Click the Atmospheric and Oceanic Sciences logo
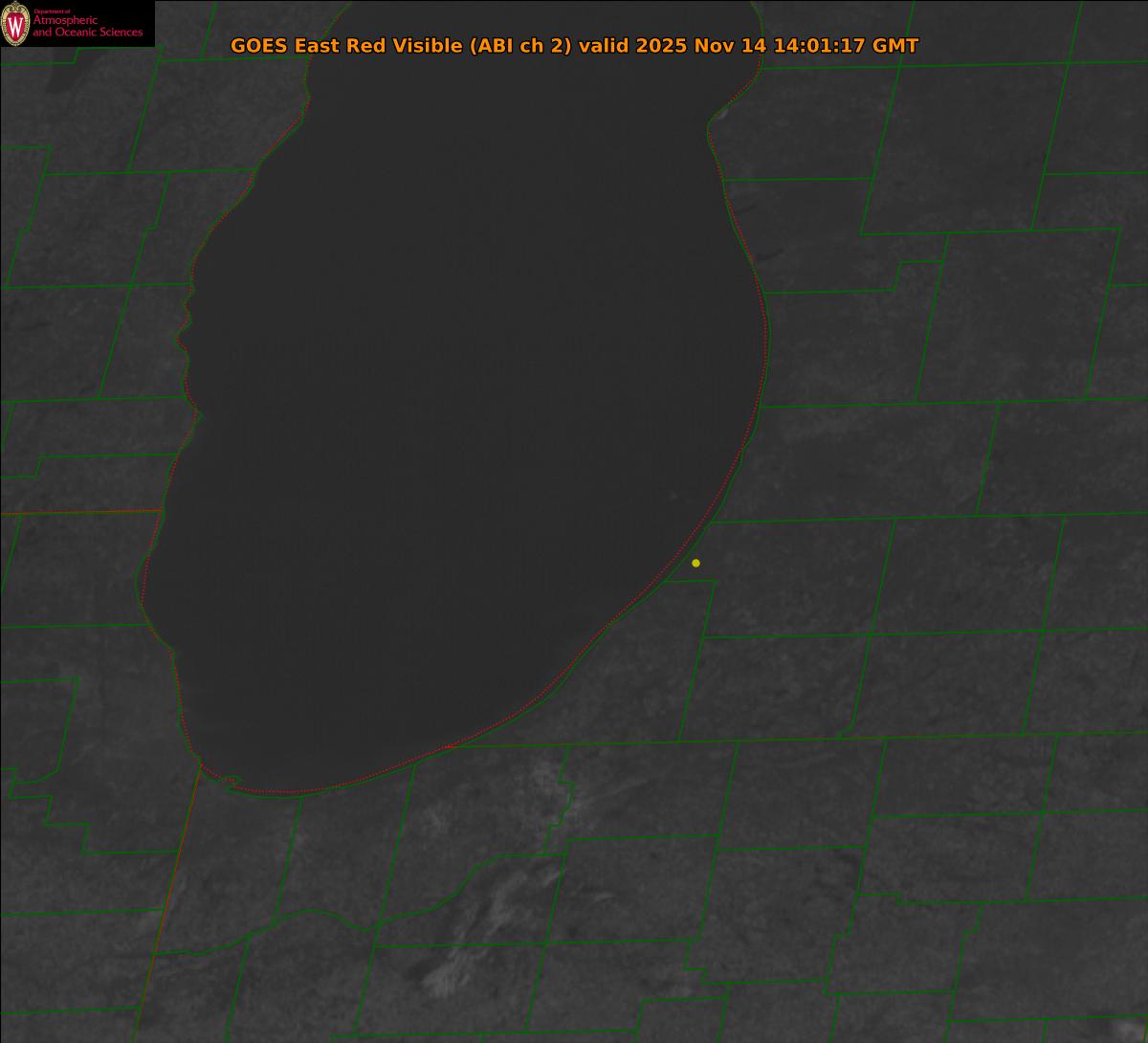The image size is (1148, 1043). point(77,24)
